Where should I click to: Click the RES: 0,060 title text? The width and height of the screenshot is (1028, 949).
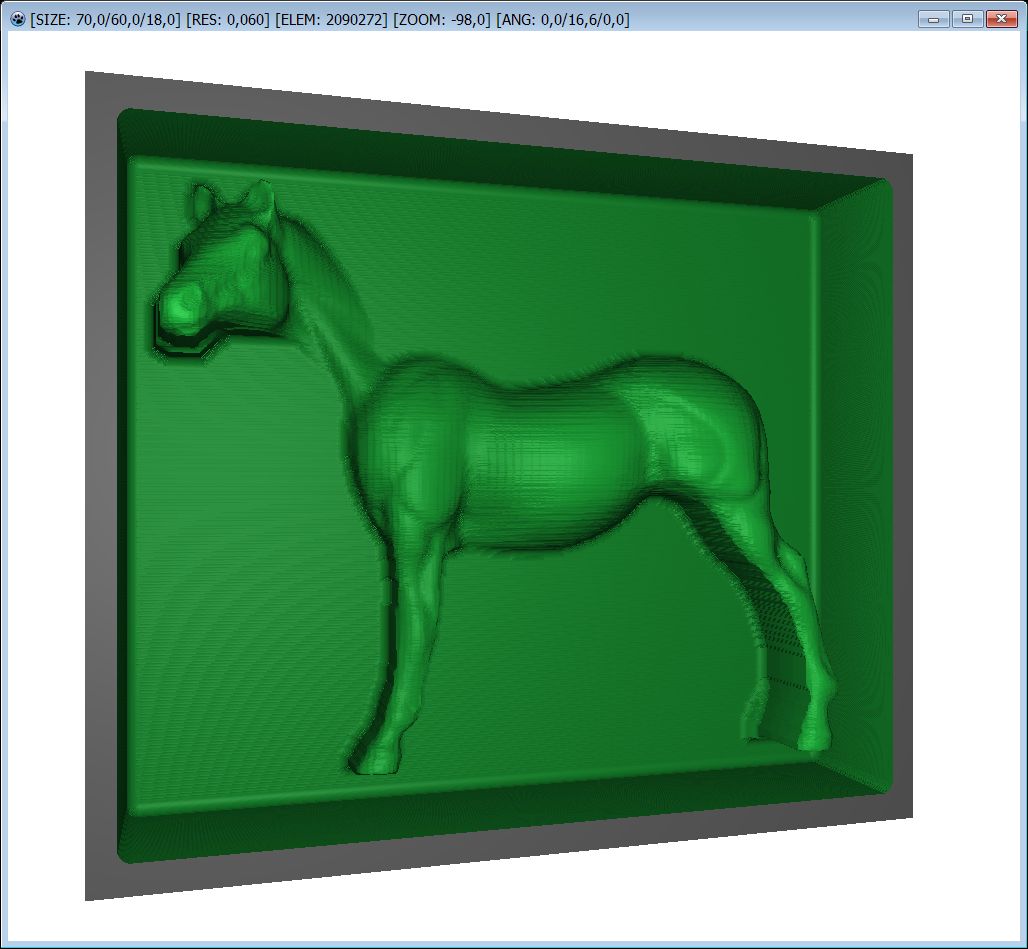pos(228,20)
